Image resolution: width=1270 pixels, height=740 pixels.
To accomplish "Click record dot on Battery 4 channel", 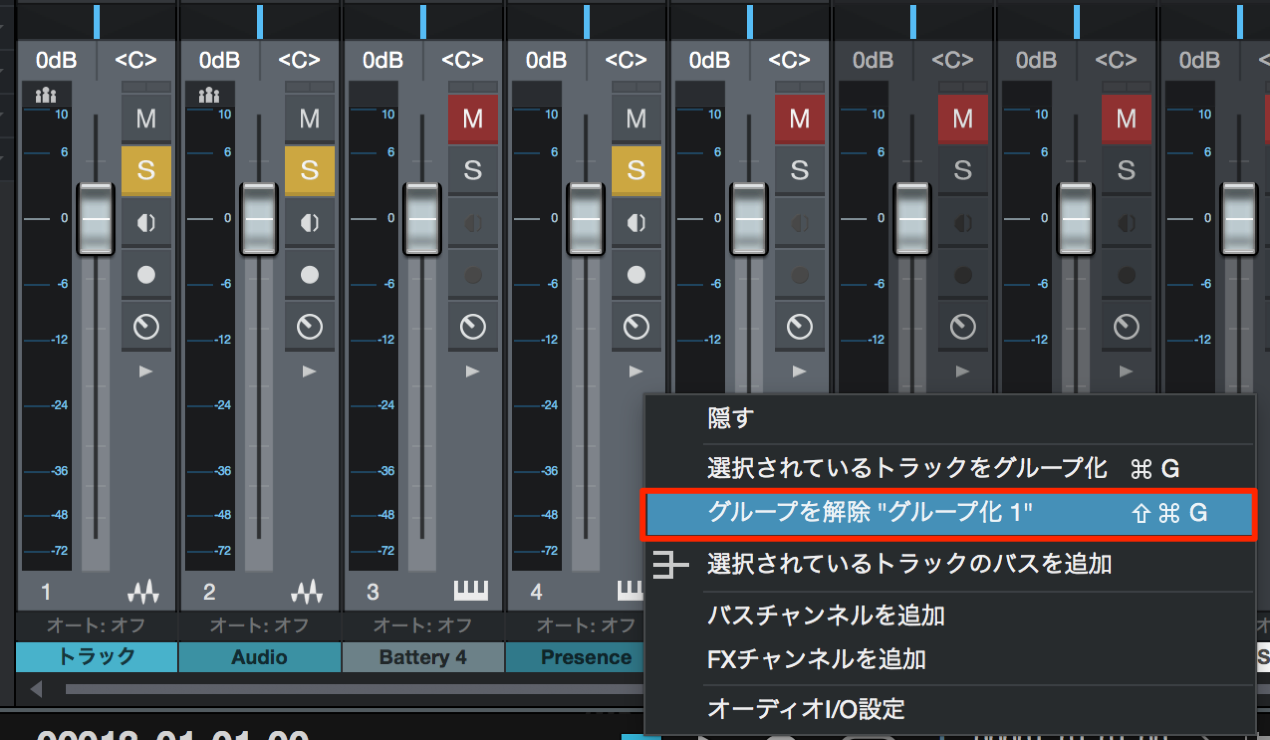I will pyautogui.click(x=473, y=274).
